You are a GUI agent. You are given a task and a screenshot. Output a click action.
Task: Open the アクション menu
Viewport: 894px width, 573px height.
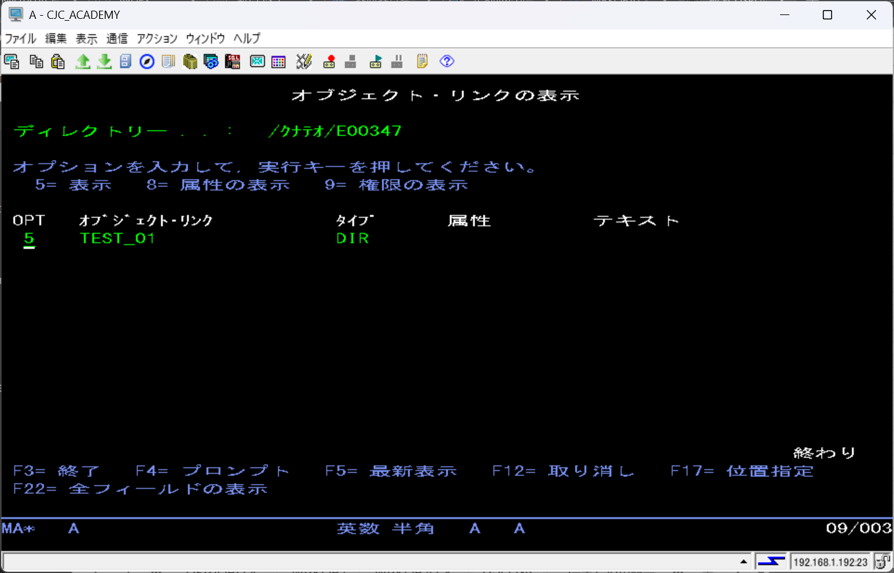coord(157,39)
